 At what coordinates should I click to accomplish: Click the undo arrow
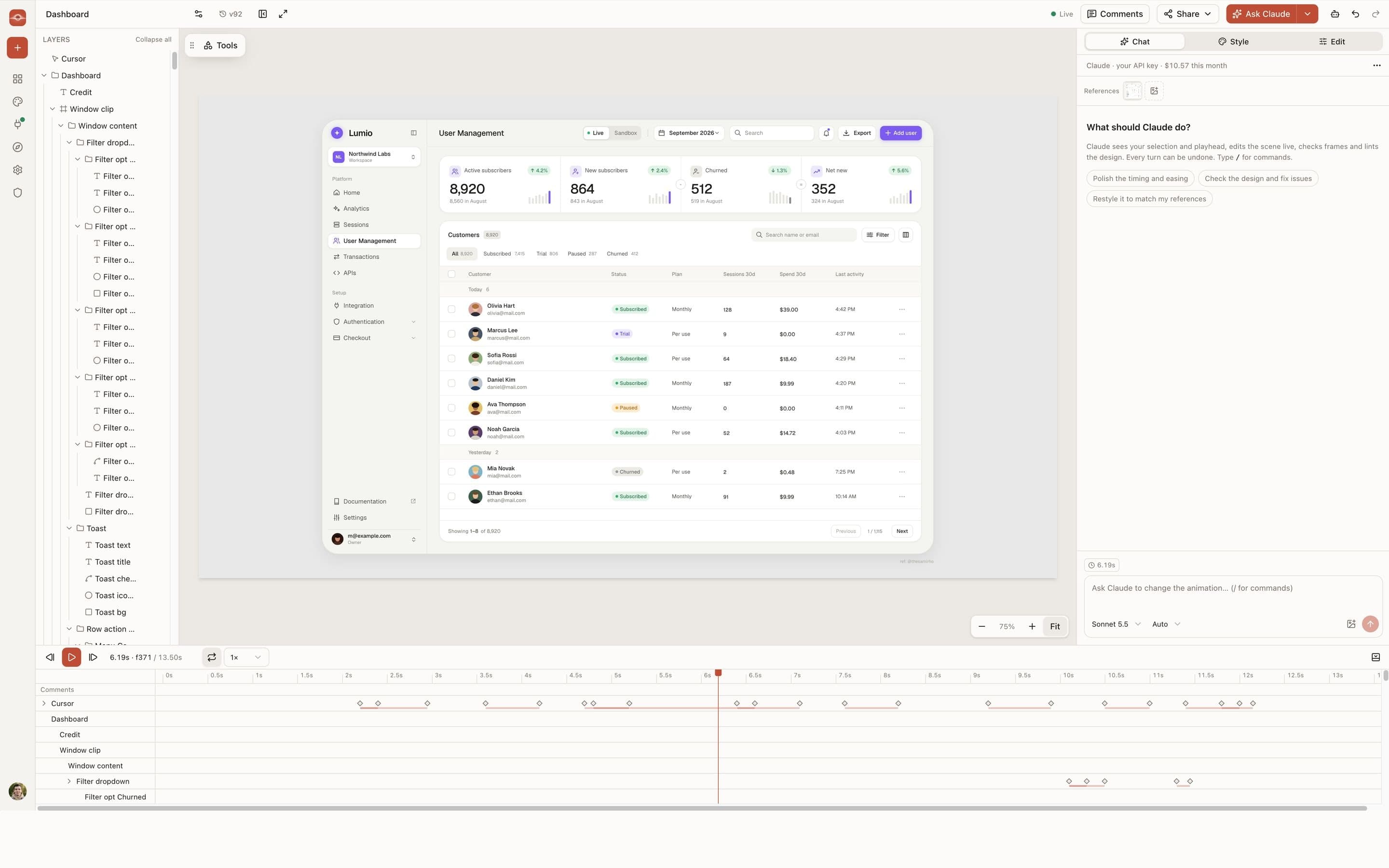[1355, 14]
